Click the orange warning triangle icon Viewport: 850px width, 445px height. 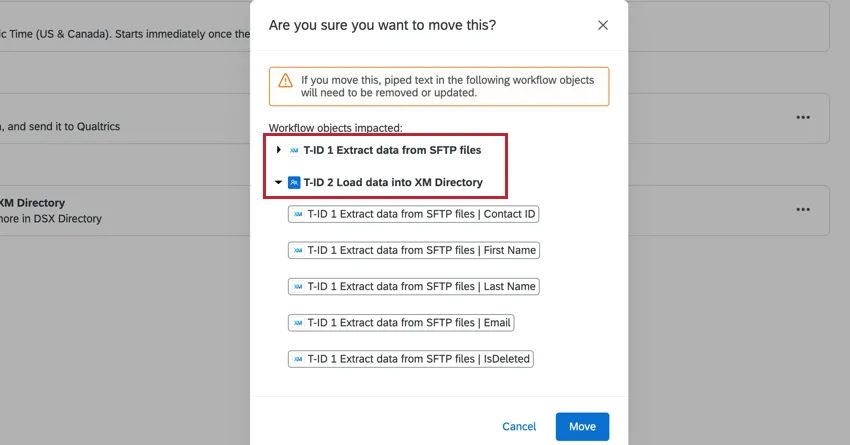(285, 80)
